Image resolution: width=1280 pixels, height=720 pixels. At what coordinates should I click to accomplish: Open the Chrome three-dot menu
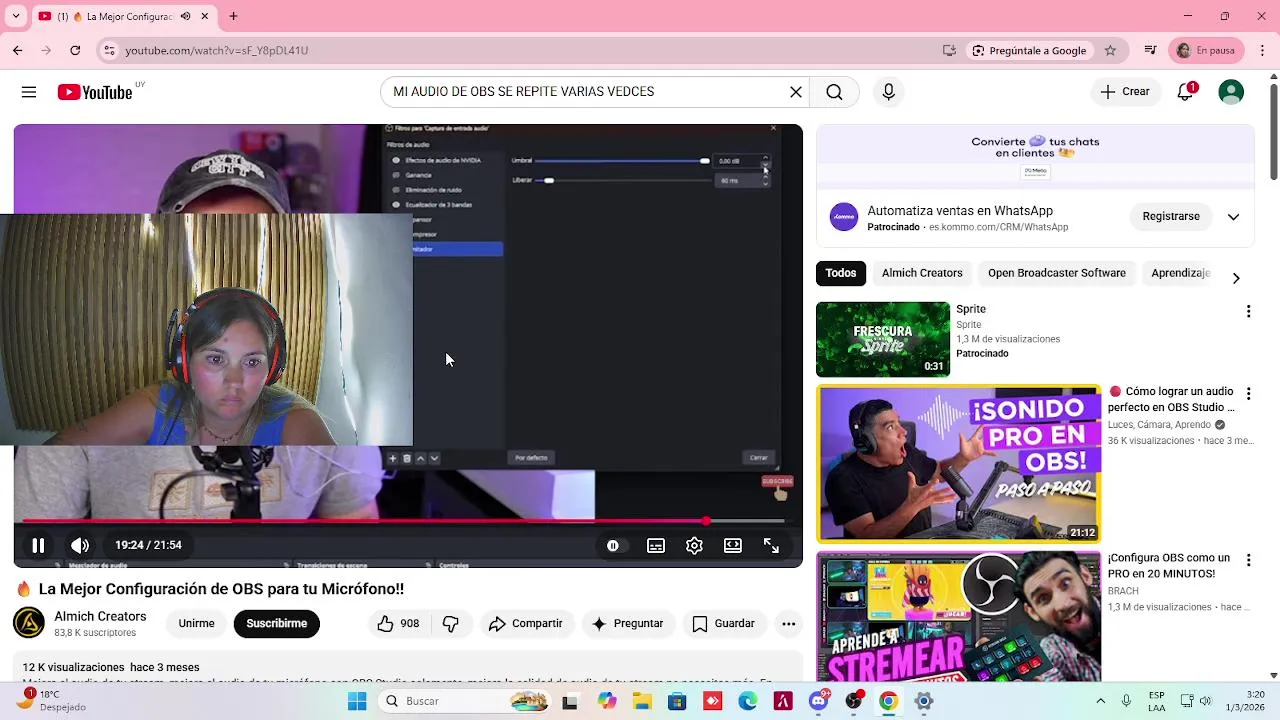tap(1261, 50)
